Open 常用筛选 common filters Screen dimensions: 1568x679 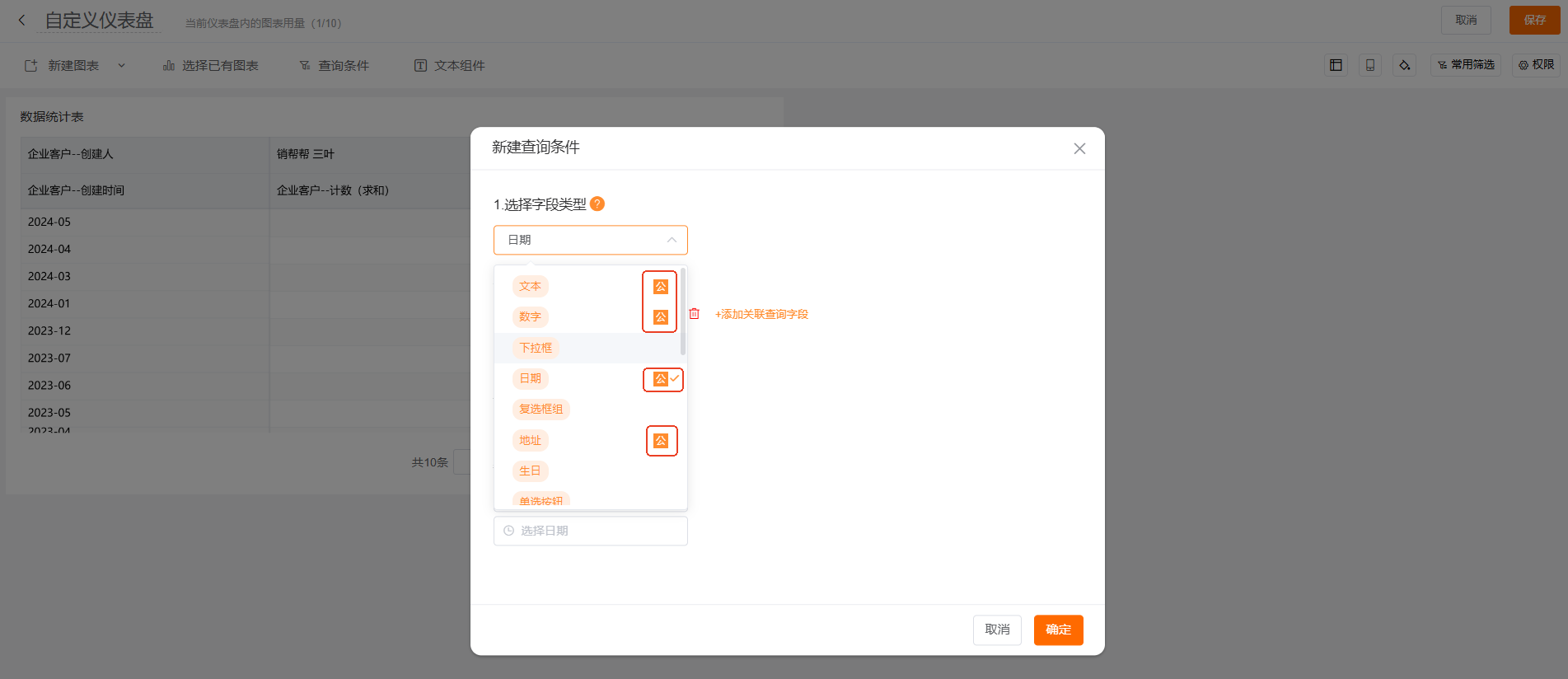click(1466, 65)
